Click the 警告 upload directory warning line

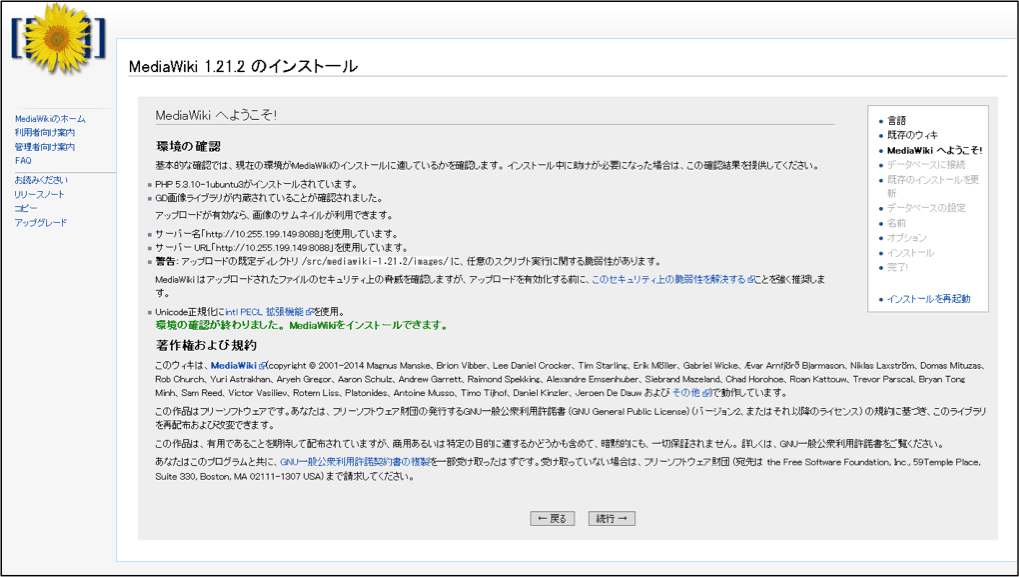[x=408, y=262]
